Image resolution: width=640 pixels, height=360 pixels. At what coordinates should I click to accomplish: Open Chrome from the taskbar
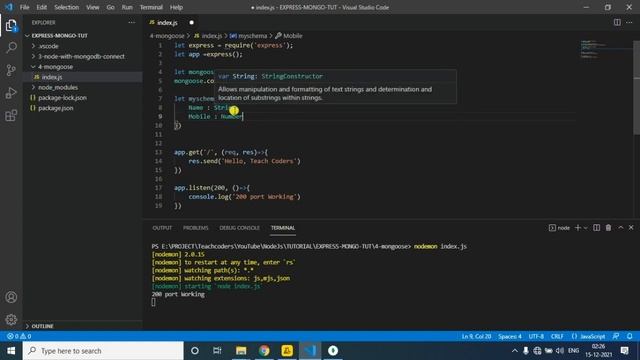pyautogui.click(x=264, y=351)
